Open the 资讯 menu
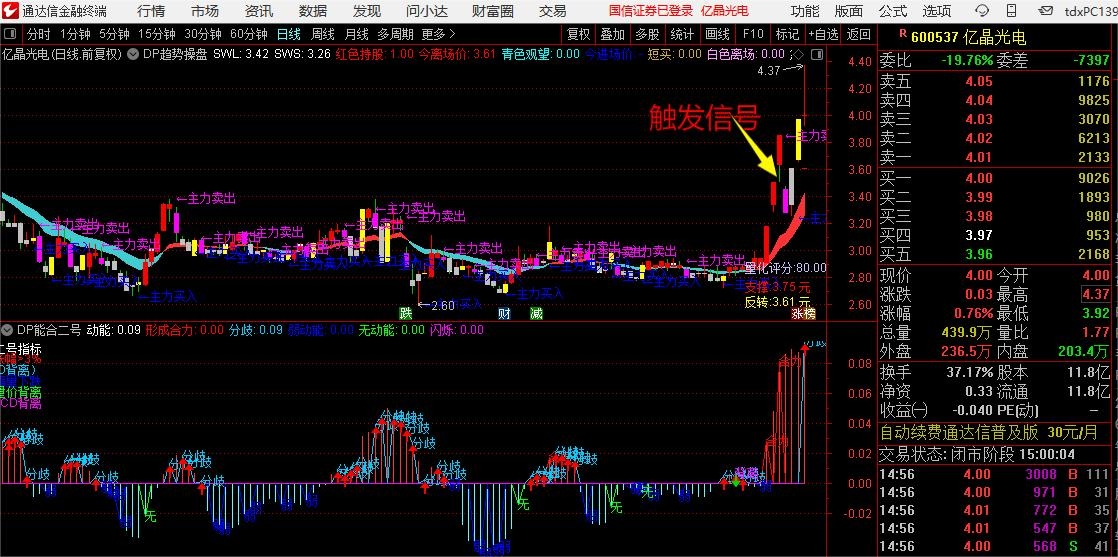Viewport: 1118px width, 557px height. click(259, 11)
